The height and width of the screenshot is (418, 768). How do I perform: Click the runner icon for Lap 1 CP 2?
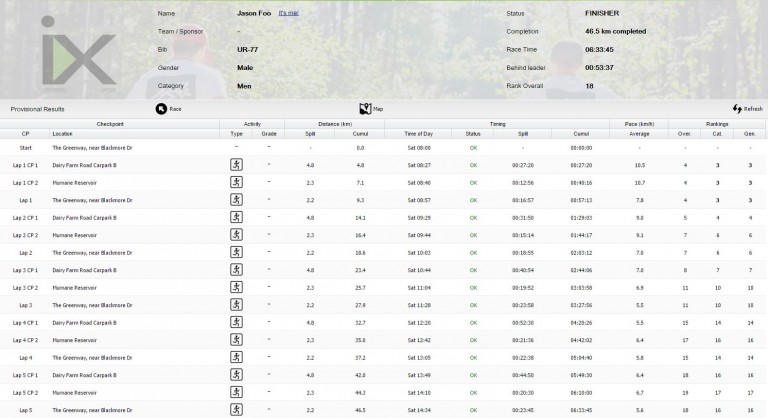click(x=237, y=182)
